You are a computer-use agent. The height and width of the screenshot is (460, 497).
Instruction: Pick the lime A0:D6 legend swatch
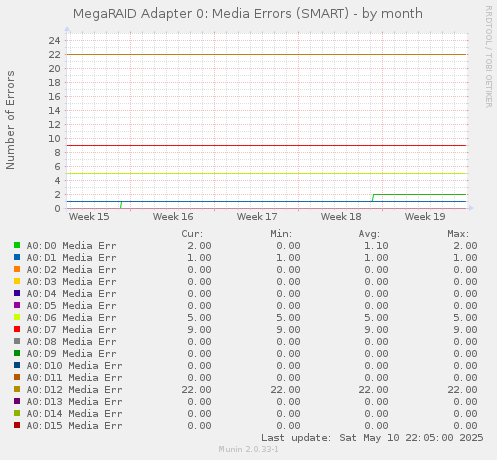17,317
